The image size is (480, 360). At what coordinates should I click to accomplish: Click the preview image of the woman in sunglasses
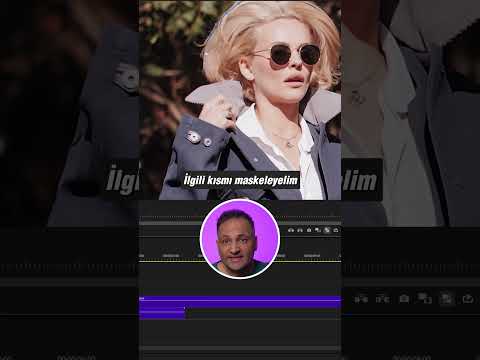tap(240, 100)
